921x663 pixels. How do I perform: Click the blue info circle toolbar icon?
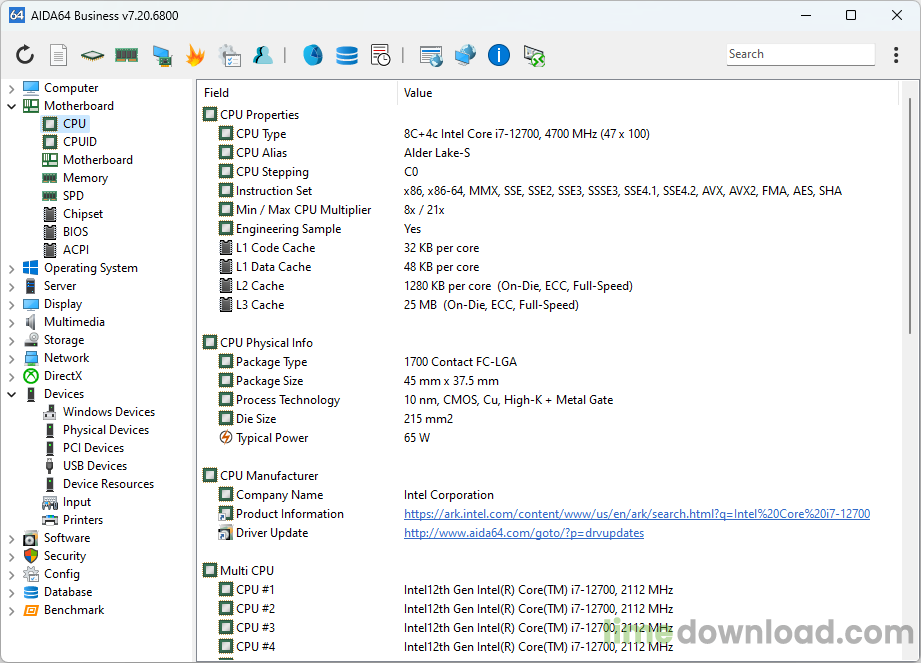coord(499,55)
